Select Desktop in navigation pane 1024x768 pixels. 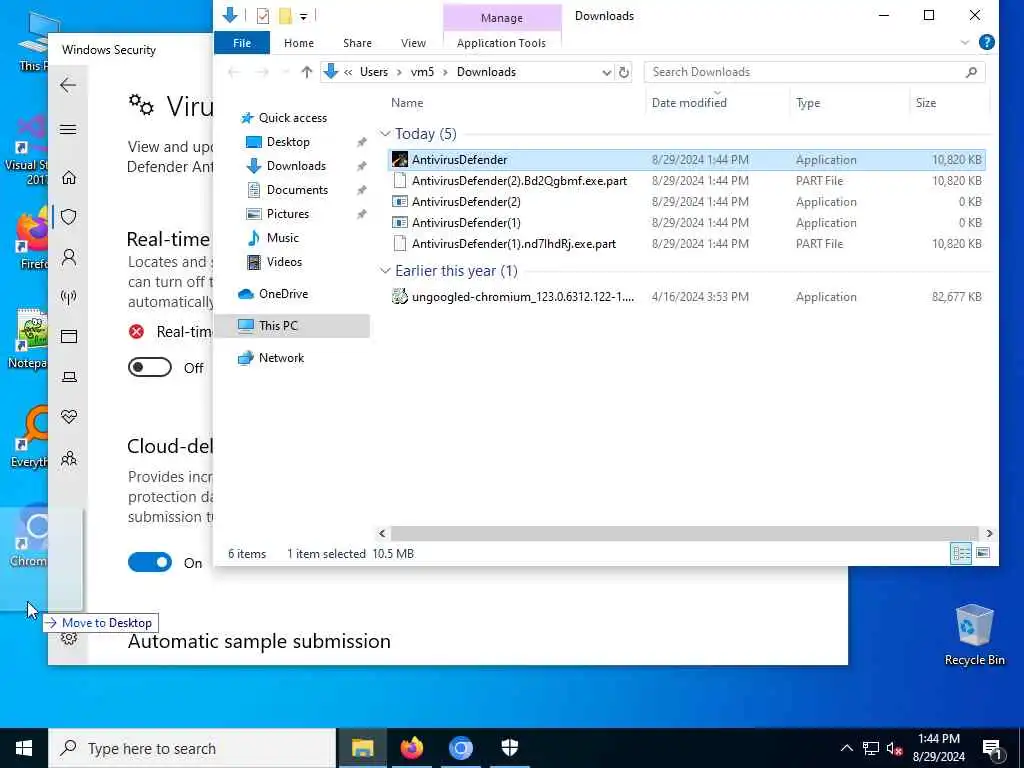[x=288, y=142]
